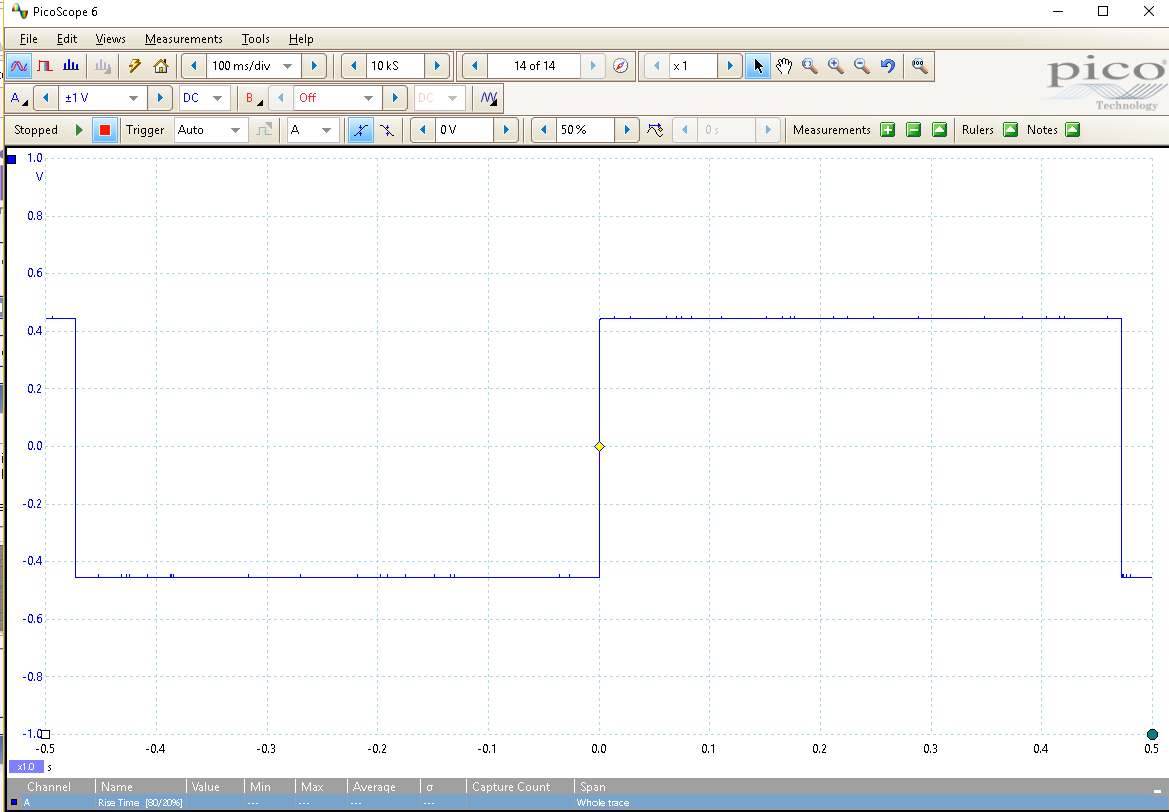Toggle Rulers legend green arrow
The width and height of the screenshot is (1169, 812).
tap(1010, 130)
